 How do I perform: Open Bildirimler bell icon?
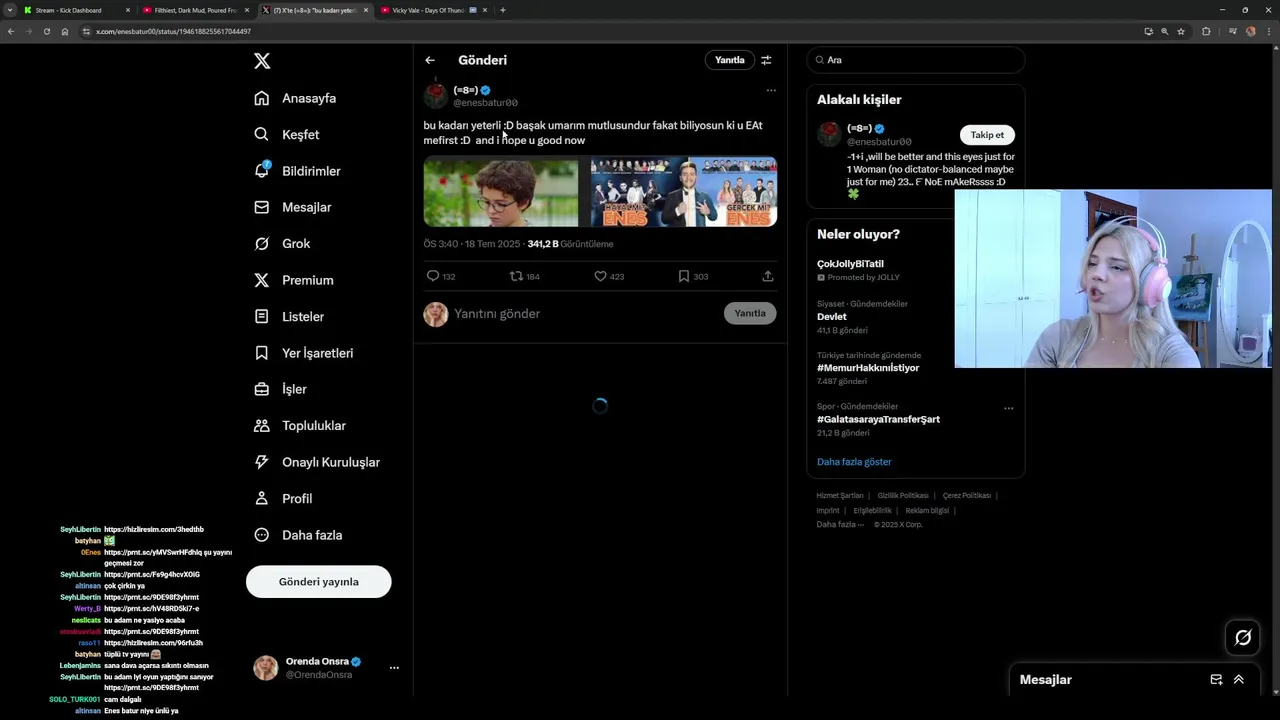[262, 170]
